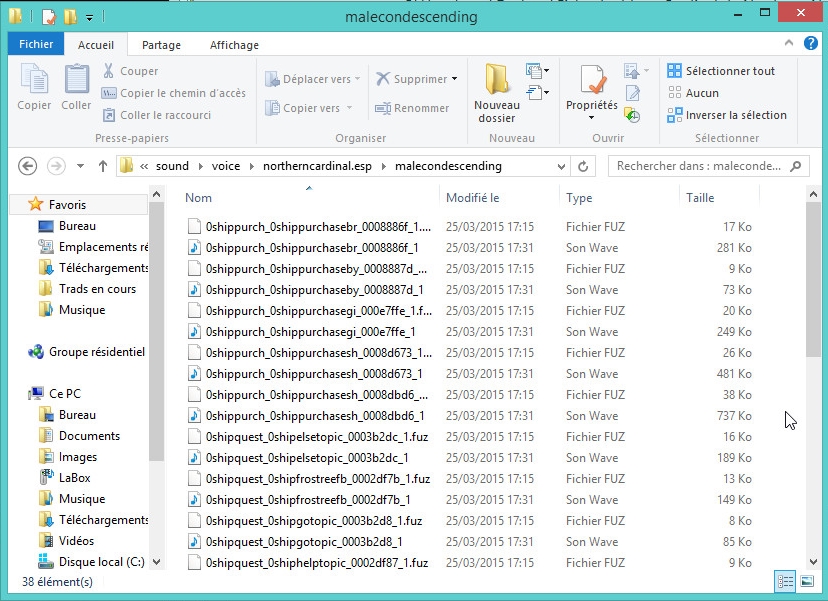
Task: Open Quick Access Toolbar customize dropdown
Action: [x=90, y=18]
